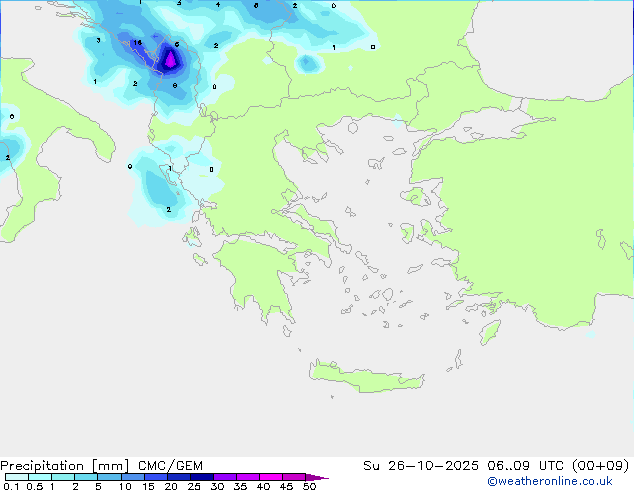Click the 15–20 mm legend swatch
Viewport: 634px width, 490px height.
click(x=155, y=477)
